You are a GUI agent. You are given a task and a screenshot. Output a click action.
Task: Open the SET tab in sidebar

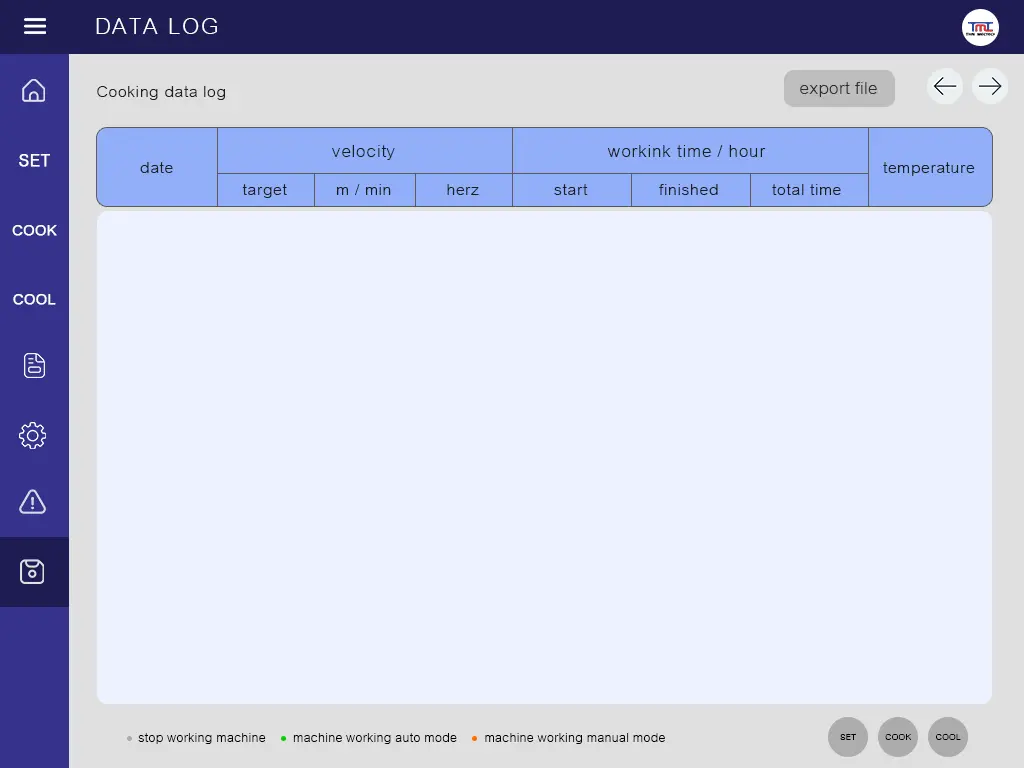point(34,160)
